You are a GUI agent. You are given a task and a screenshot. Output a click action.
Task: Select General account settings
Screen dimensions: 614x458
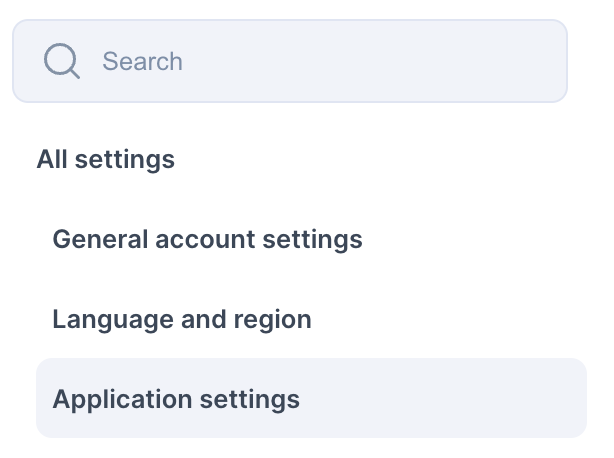(208, 240)
